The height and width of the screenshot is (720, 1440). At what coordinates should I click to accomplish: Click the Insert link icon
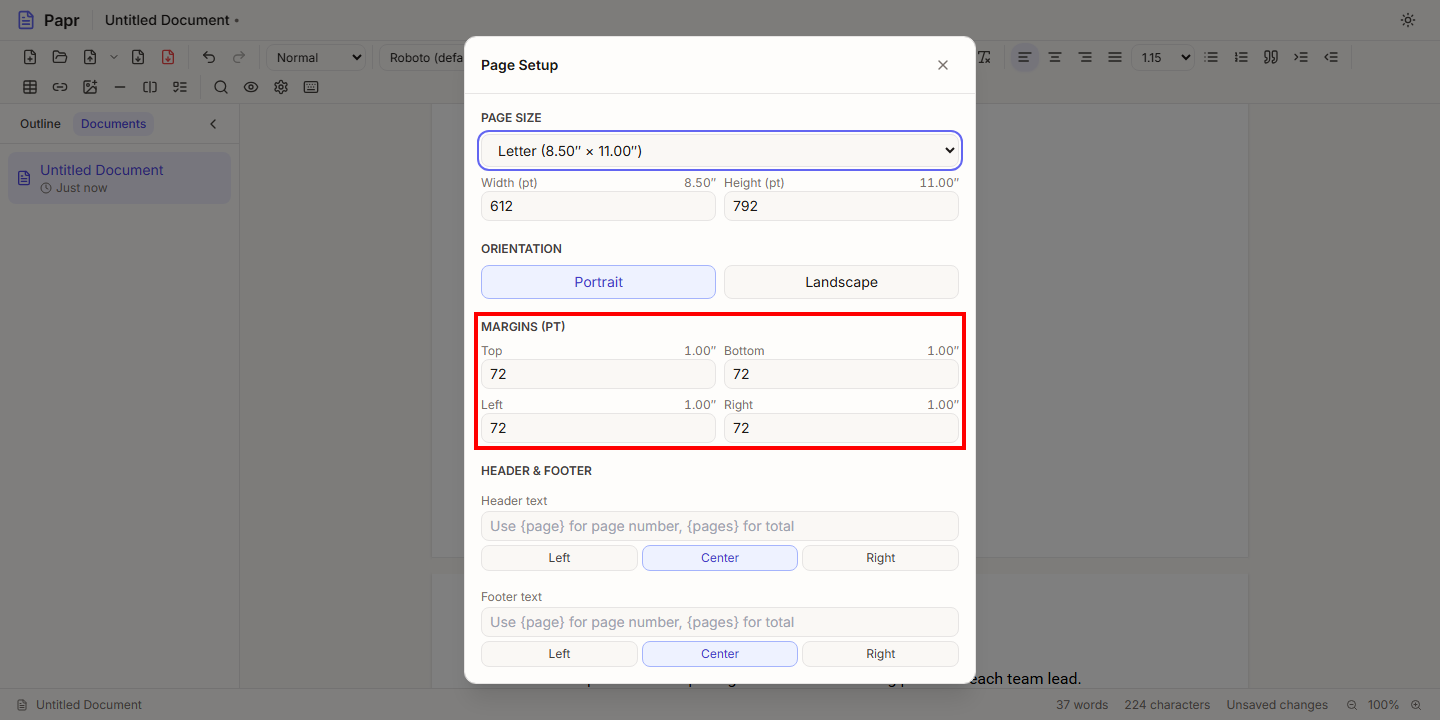coord(60,87)
